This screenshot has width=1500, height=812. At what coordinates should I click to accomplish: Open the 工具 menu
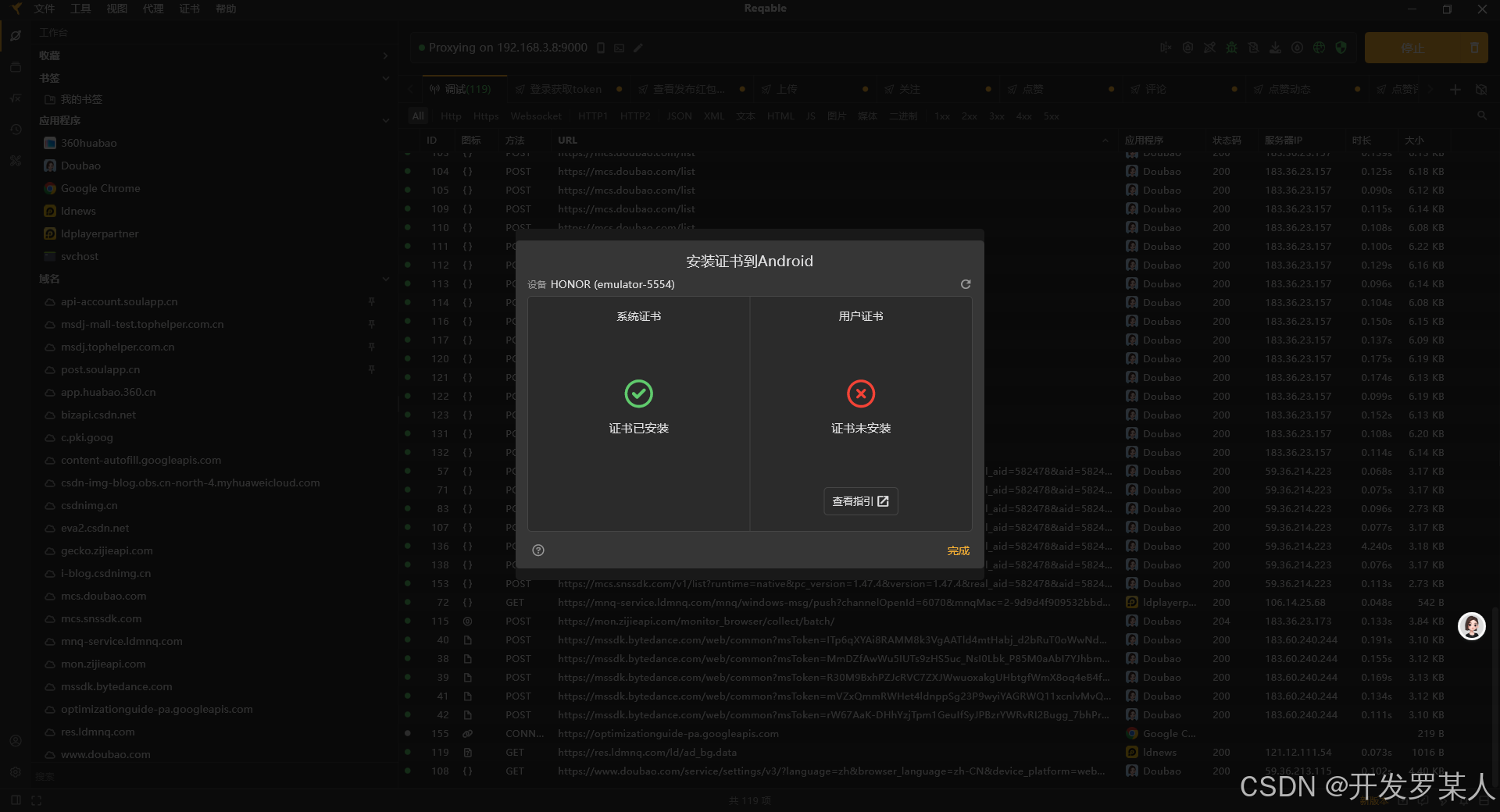(x=80, y=9)
